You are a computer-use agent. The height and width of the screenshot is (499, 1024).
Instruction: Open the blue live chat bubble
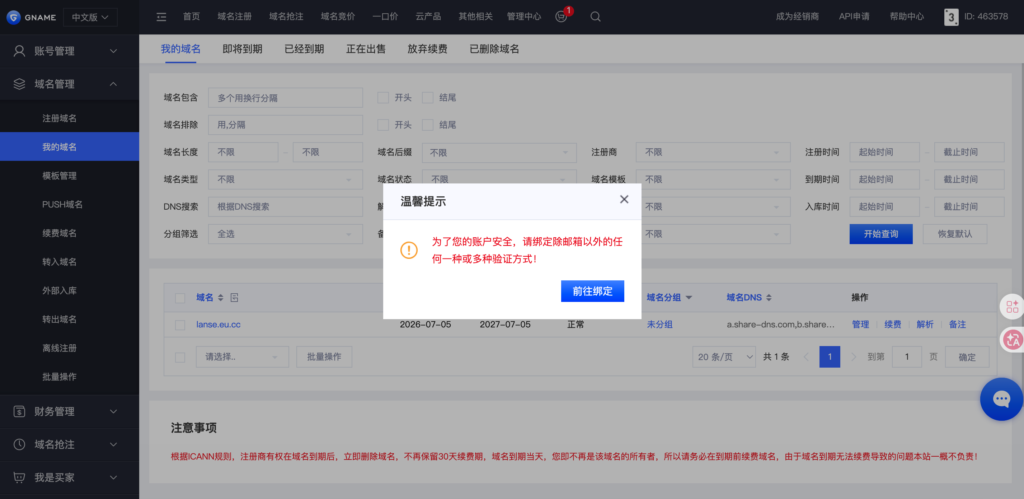pyautogui.click(x=1002, y=398)
